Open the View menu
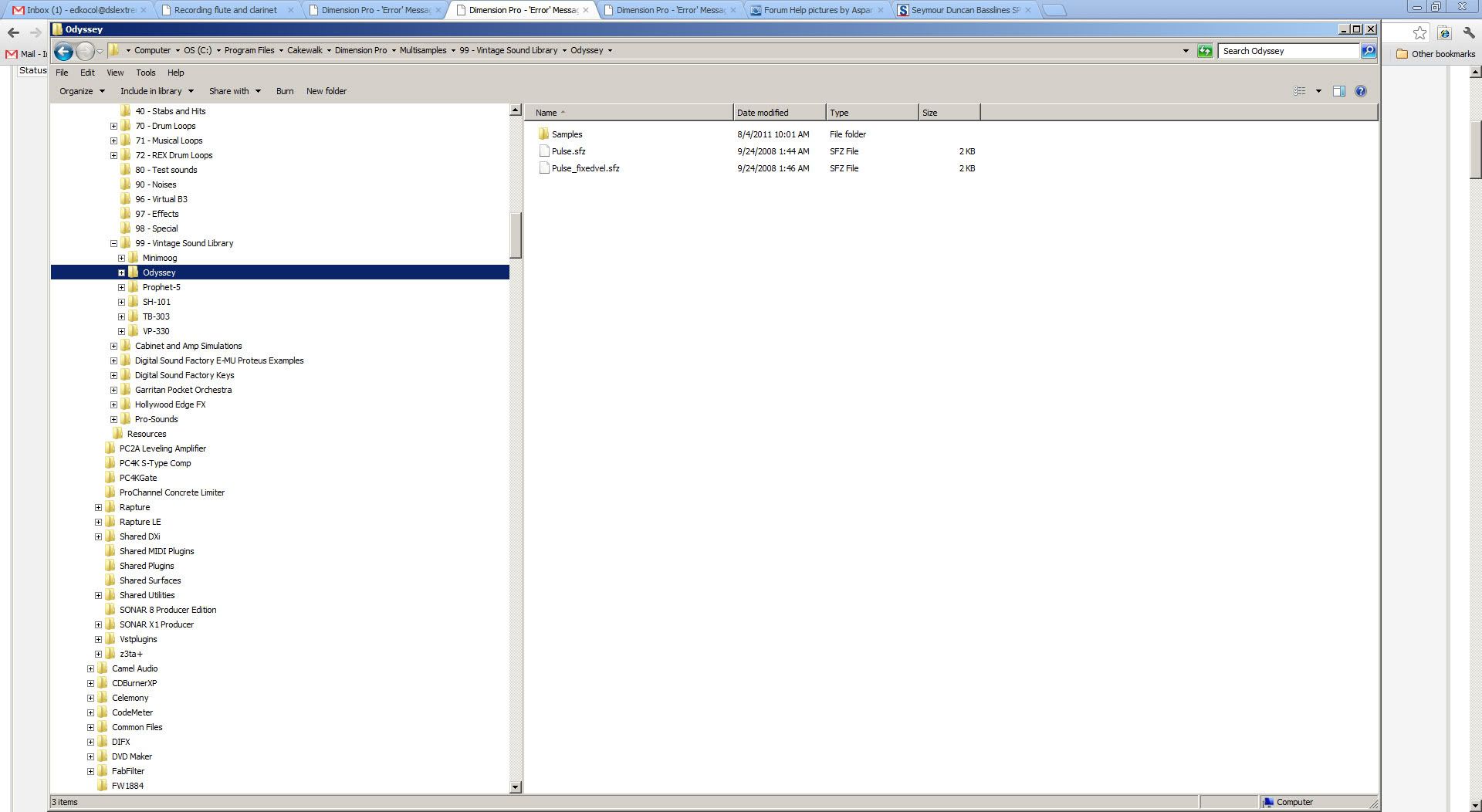This screenshot has width=1482, height=812. pyautogui.click(x=115, y=73)
